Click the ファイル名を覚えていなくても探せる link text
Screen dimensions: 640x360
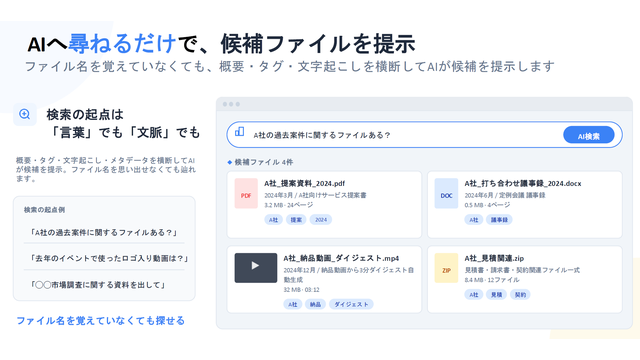(x=100, y=321)
